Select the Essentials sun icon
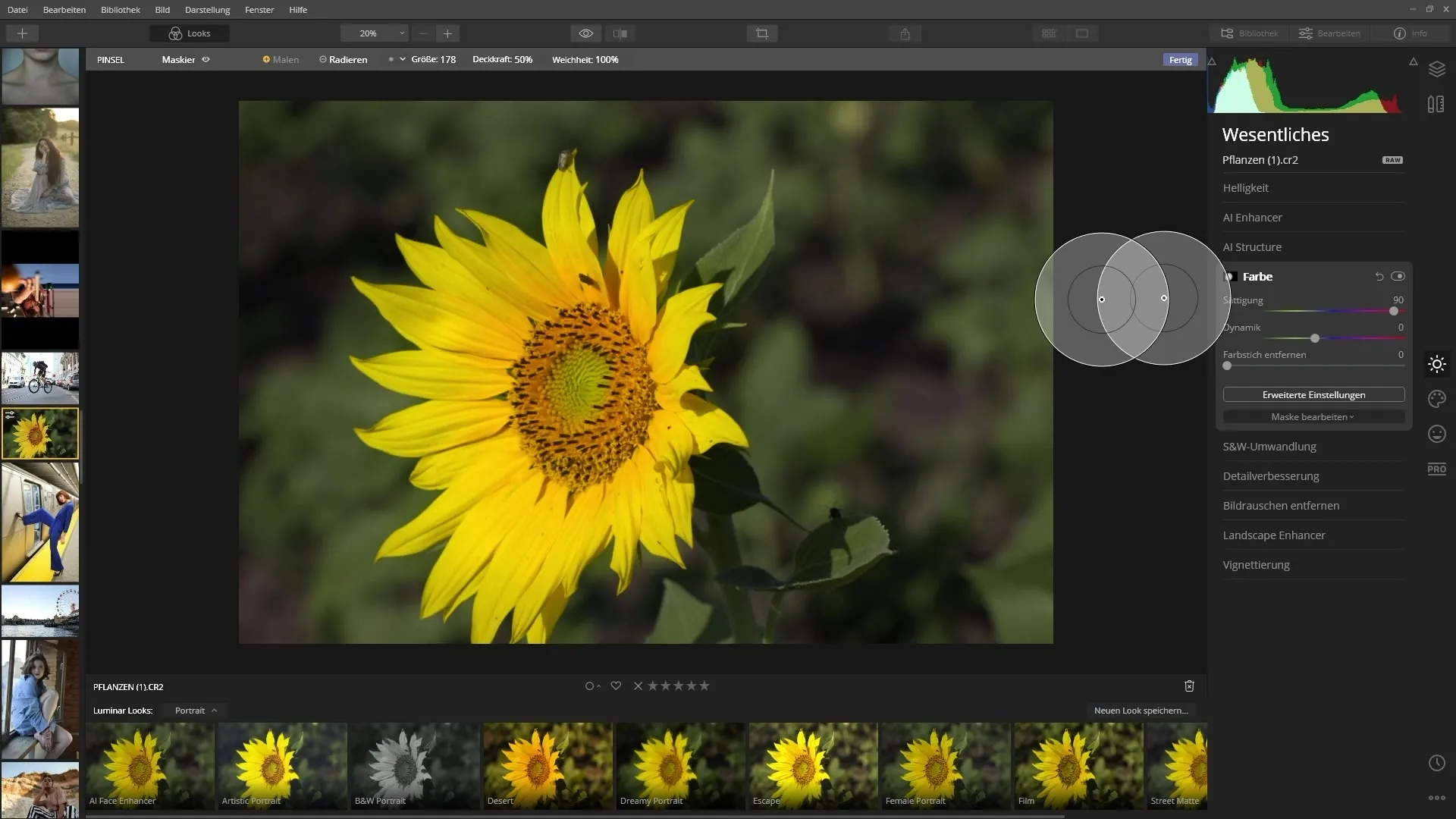This screenshot has width=1456, height=819. tap(1436, 364)
